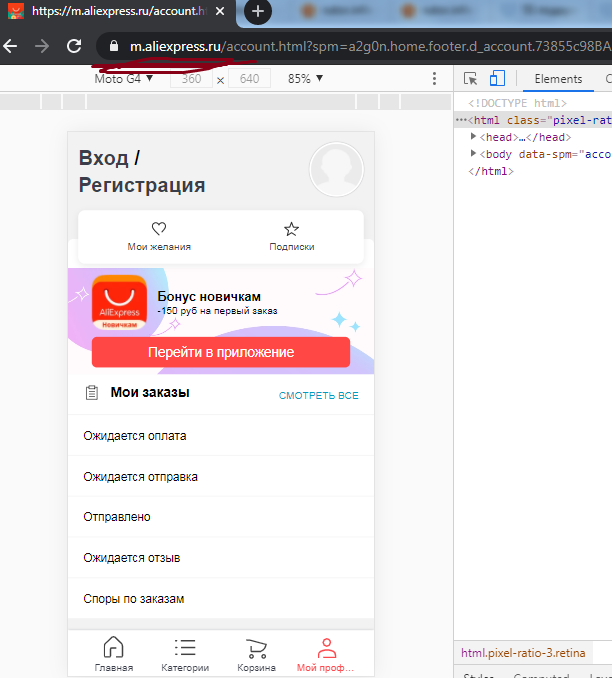
Task: Reload the page with the refresh icon
Action: 74,46
